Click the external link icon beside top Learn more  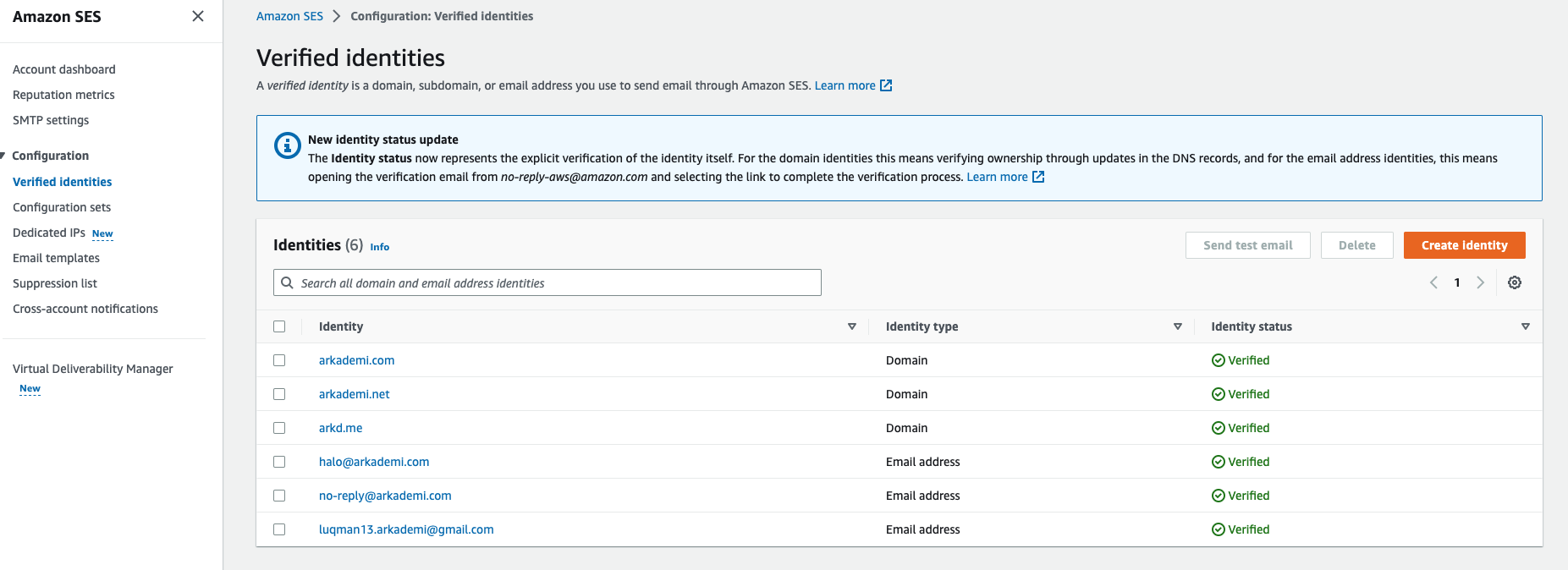[x=886, y=85]
